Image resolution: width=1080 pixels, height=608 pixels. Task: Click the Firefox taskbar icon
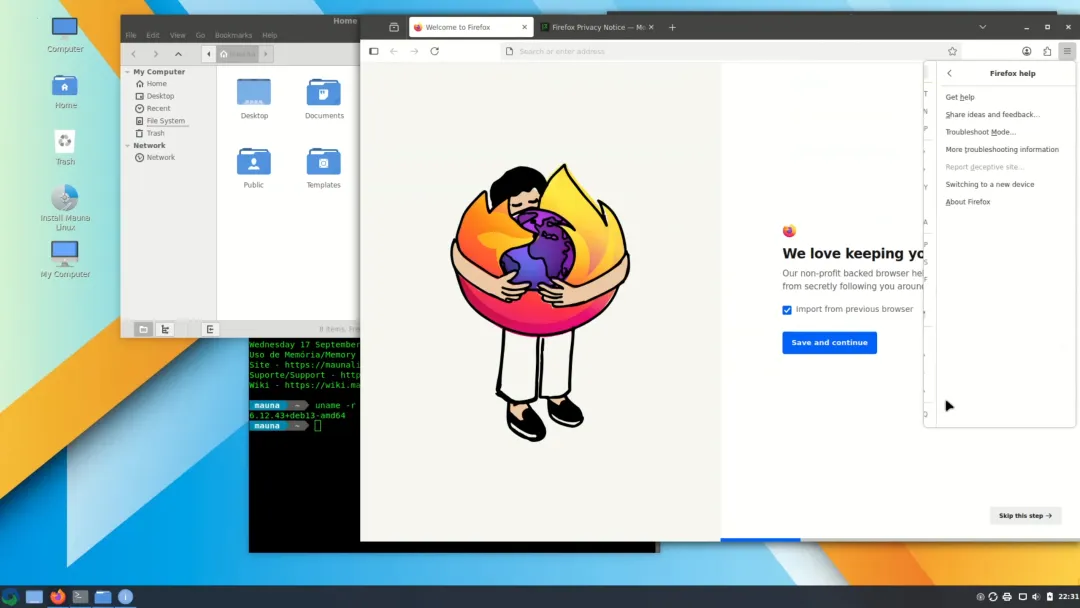tap(58, 596)
